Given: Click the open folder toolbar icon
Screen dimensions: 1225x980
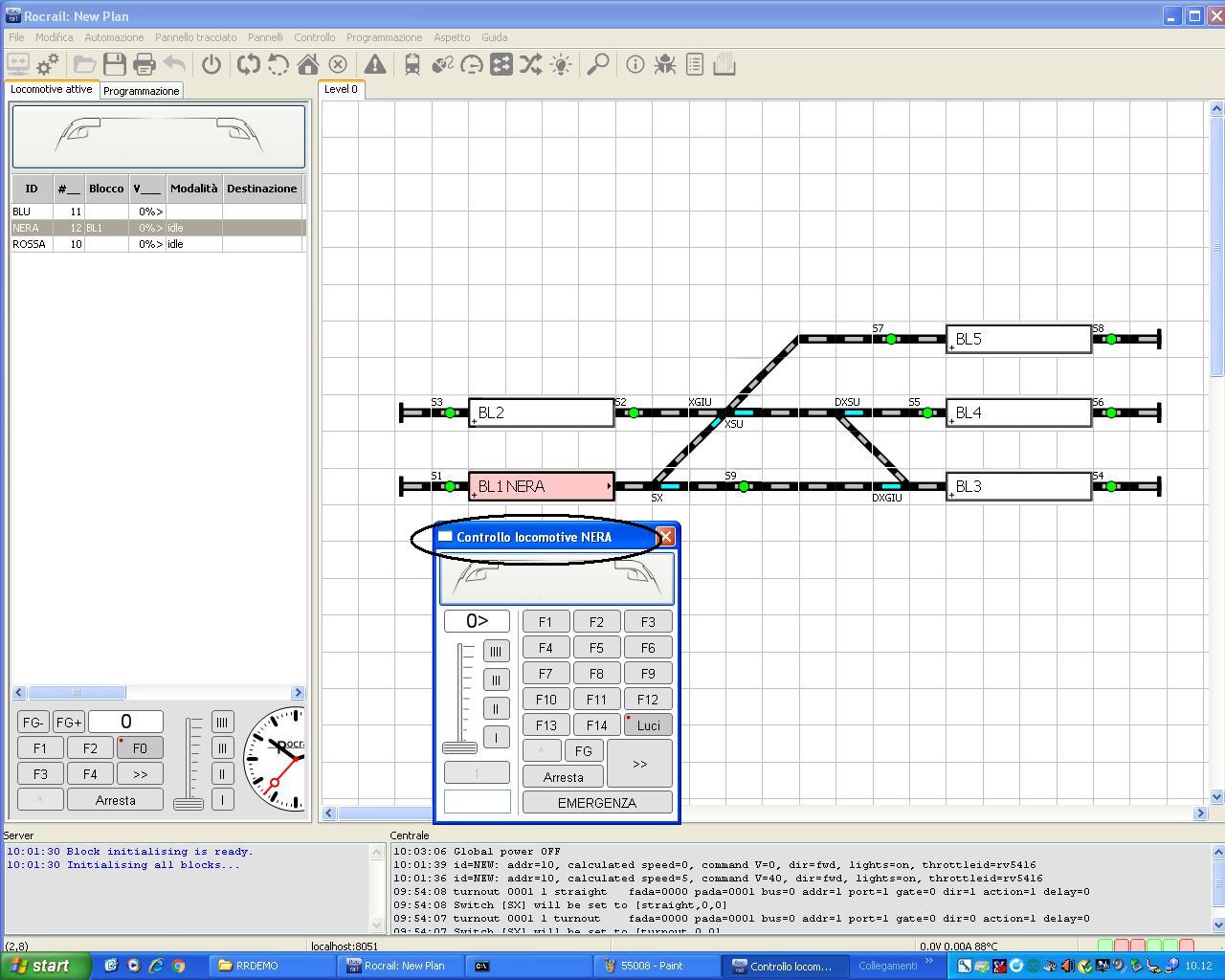Looking at the screenshot, I should (x=84, y=64).
